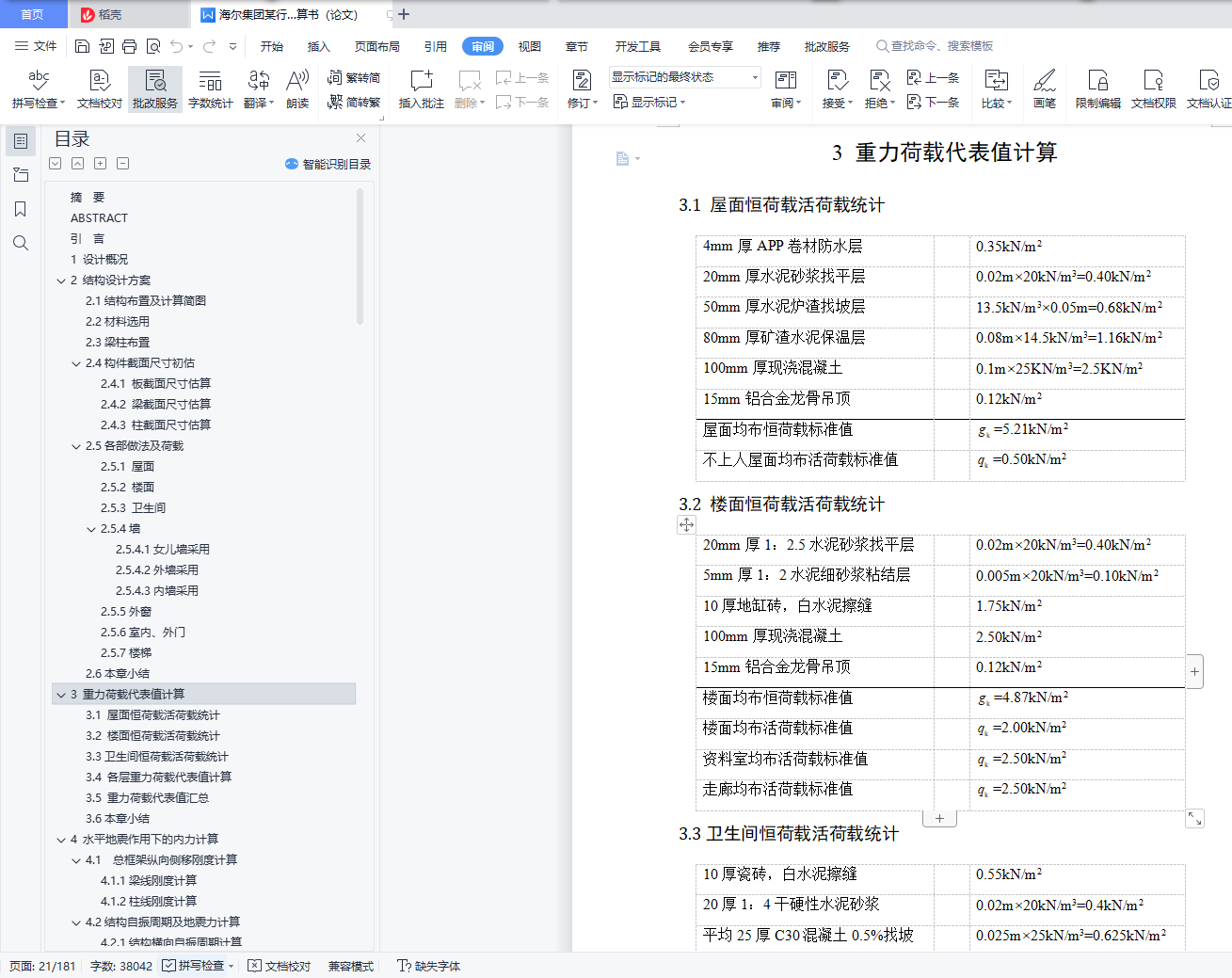The width and height of the screenshot is (1232, 978).
Task: Open the 开发工具 ribbon tab
Action: click(638, 46)
